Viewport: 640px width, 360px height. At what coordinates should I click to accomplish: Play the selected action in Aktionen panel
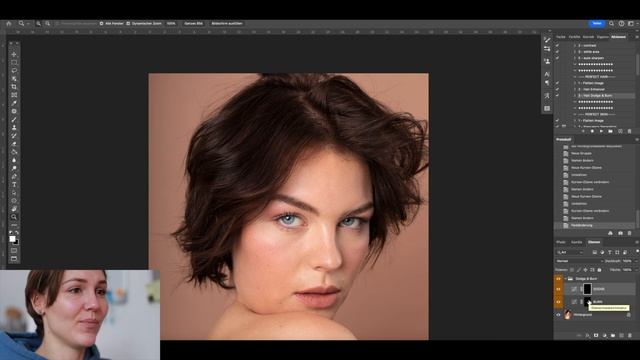click(601, 131)
